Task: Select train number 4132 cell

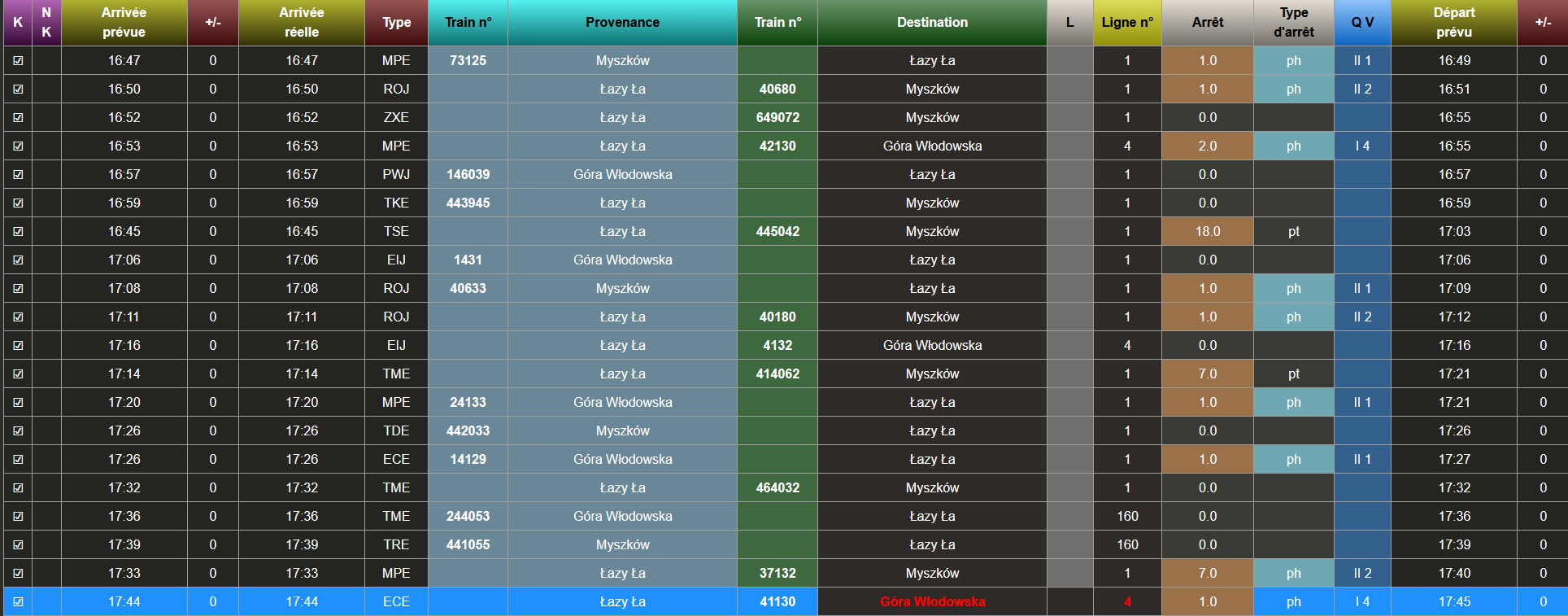Action: pyautogui.click(x=777, y=346)
